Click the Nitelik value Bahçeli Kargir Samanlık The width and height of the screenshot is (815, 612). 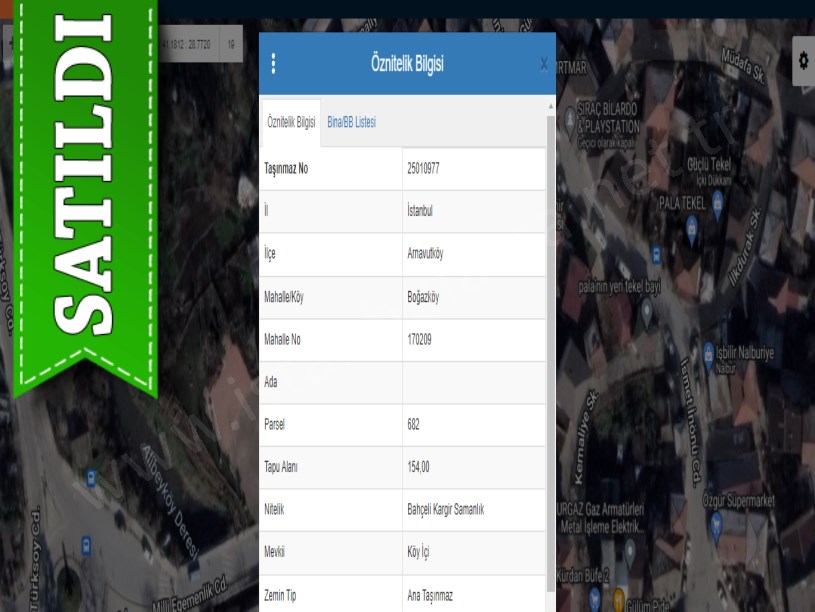click(x=446, y=509)
